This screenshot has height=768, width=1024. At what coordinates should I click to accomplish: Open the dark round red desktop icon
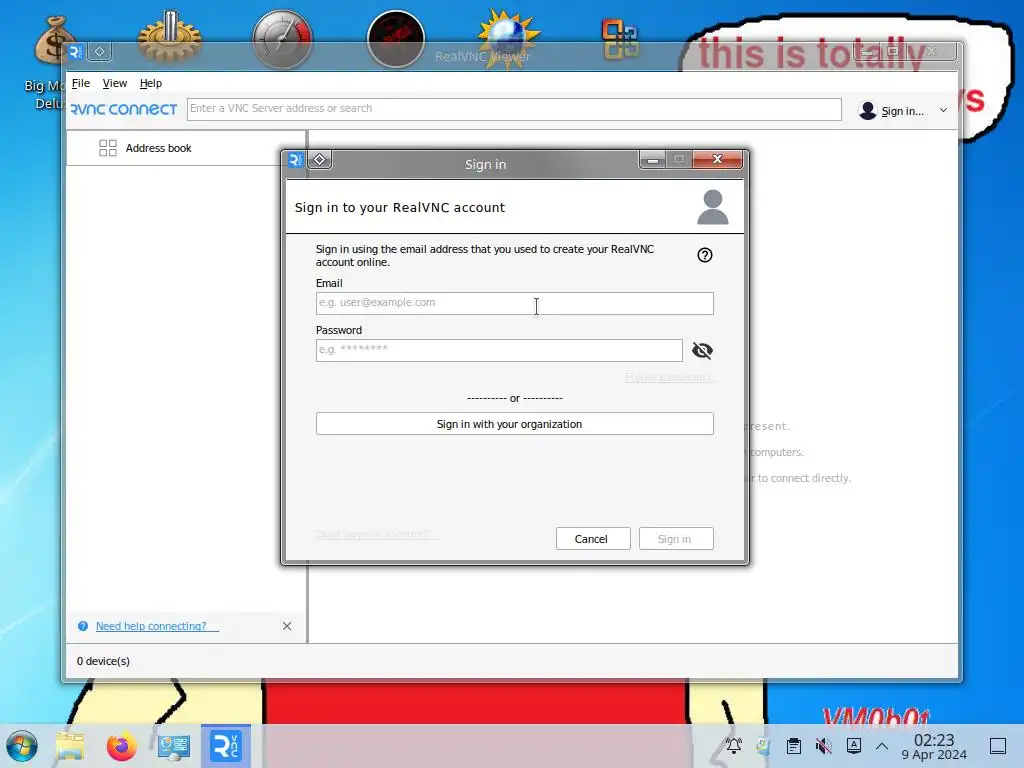(x=396, y=39)
